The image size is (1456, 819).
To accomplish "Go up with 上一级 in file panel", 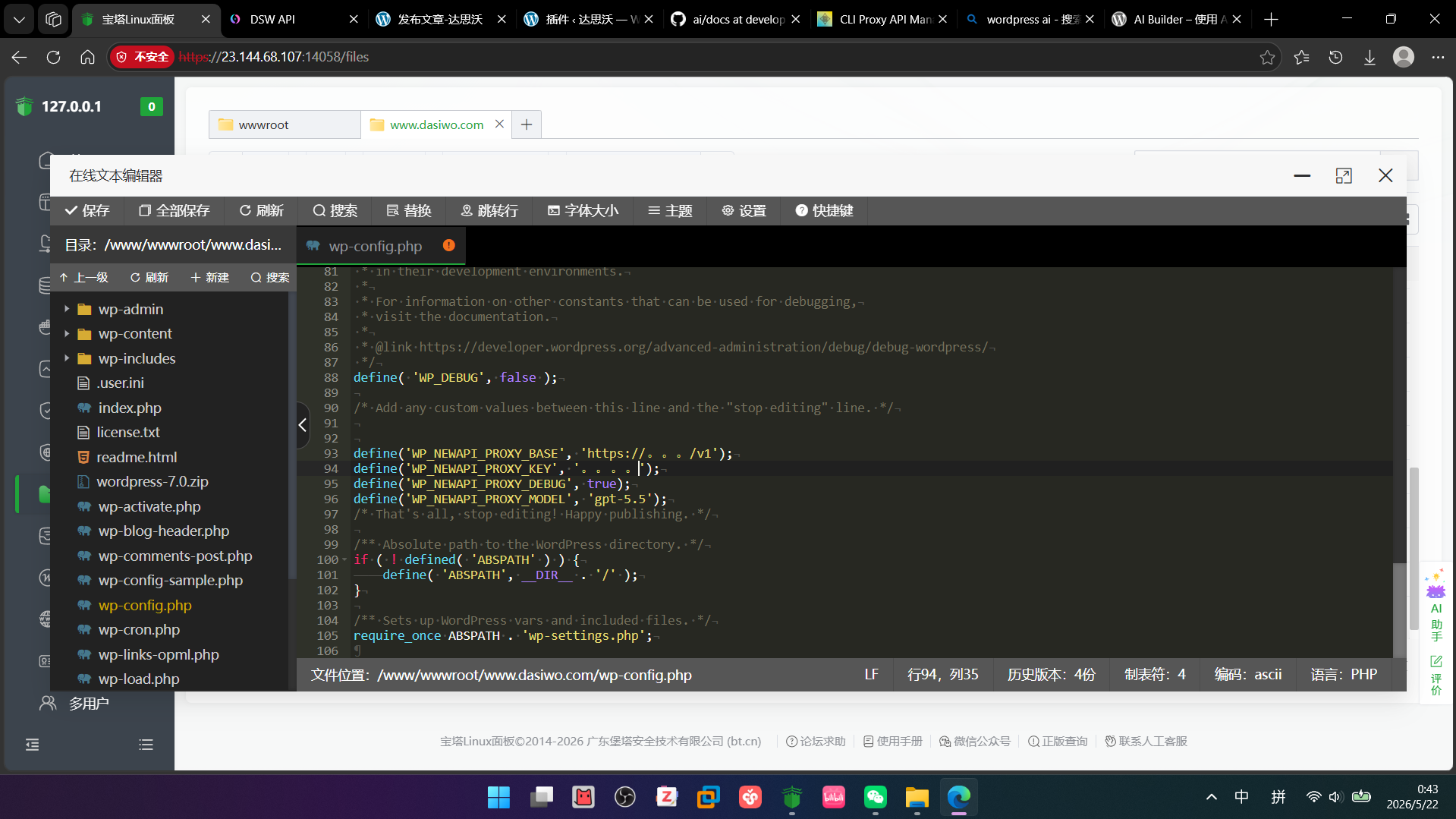I will [x=83, y=278].
